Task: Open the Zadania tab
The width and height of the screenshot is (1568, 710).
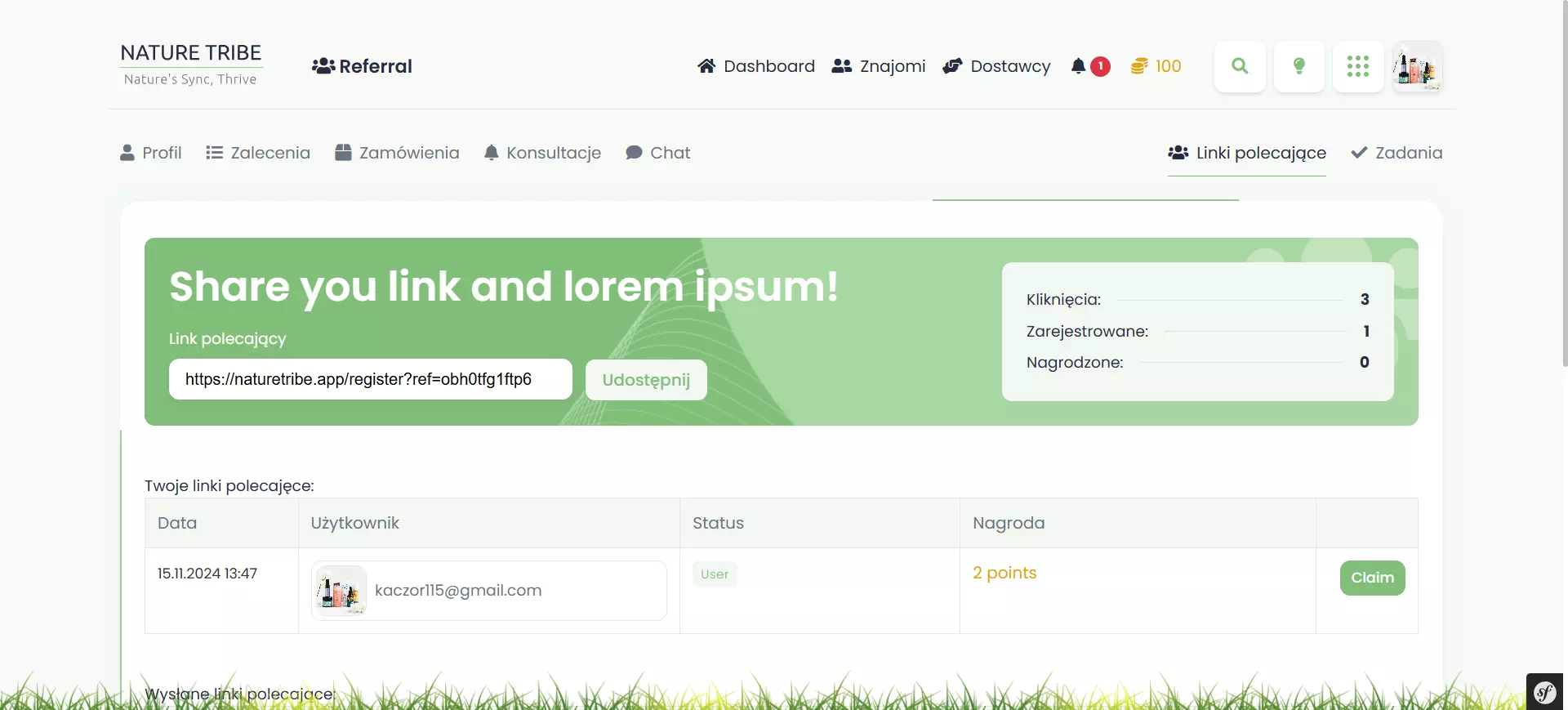Action: 1396,153
